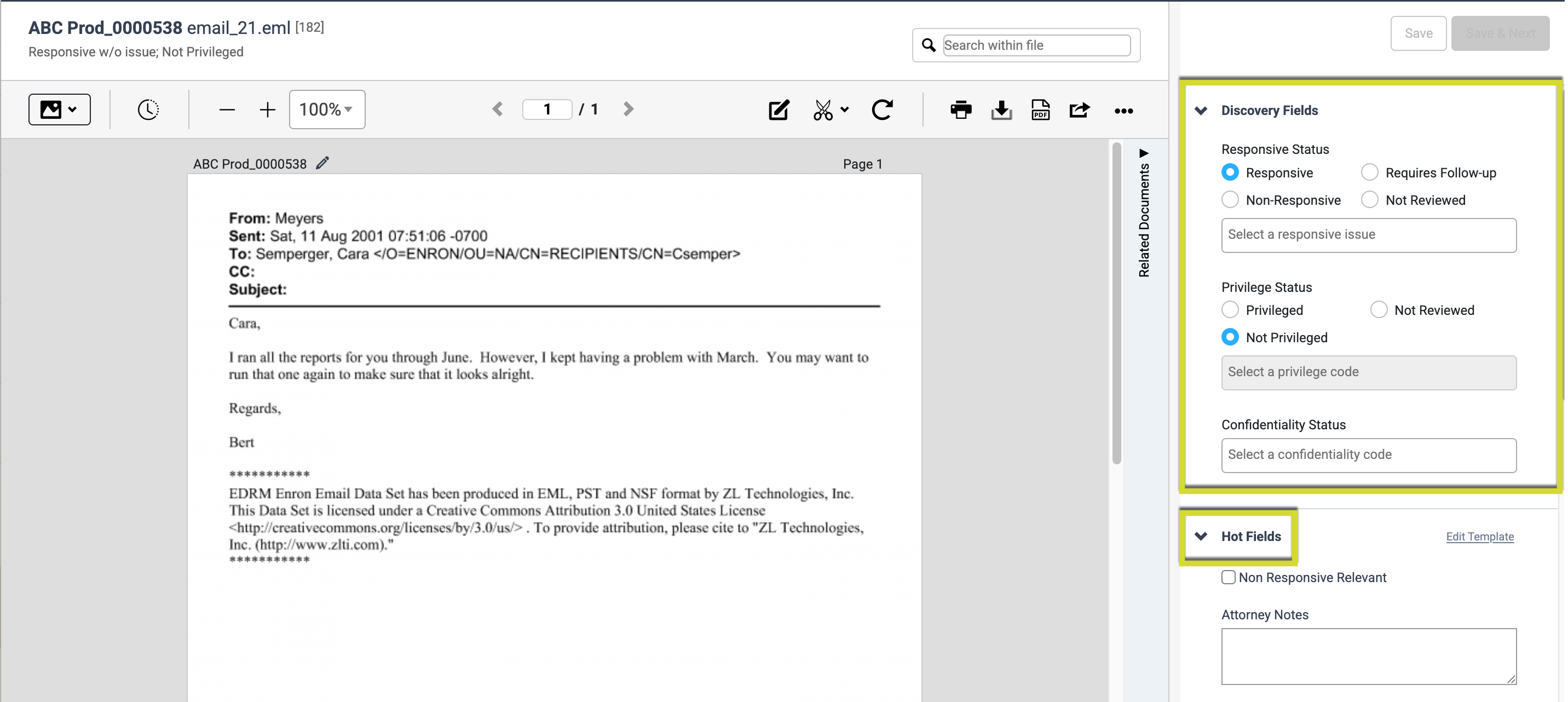Open the Edit Template link
This screenshot has width=1568, height=702.
pos(1480,537)
